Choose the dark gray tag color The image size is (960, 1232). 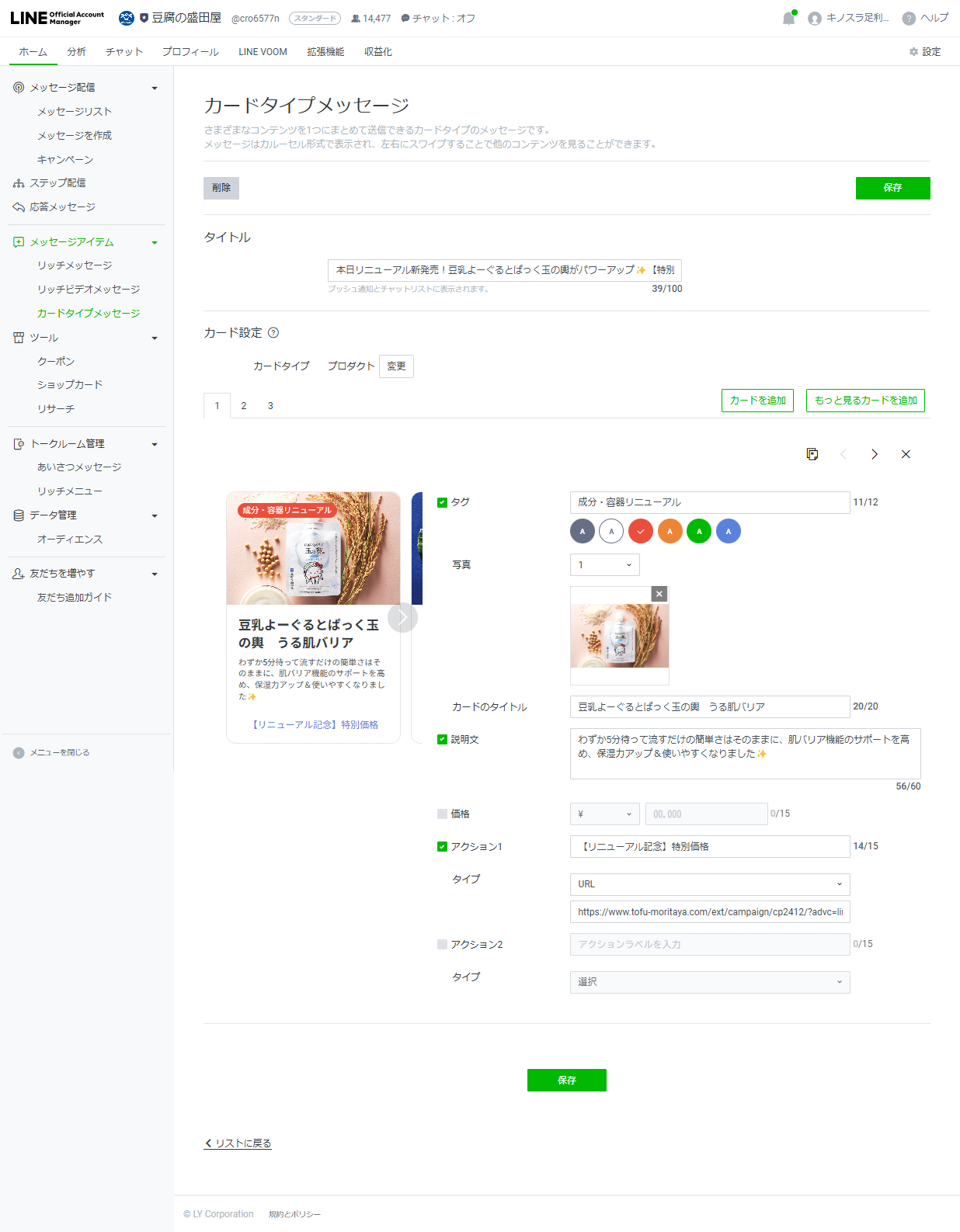point(583,532)
